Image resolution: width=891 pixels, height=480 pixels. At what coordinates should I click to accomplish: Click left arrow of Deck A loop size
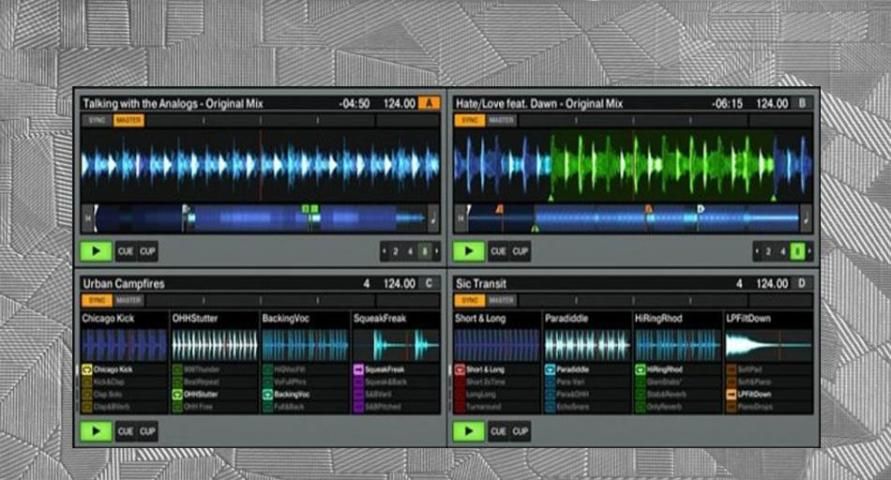[x=384, y=251]
